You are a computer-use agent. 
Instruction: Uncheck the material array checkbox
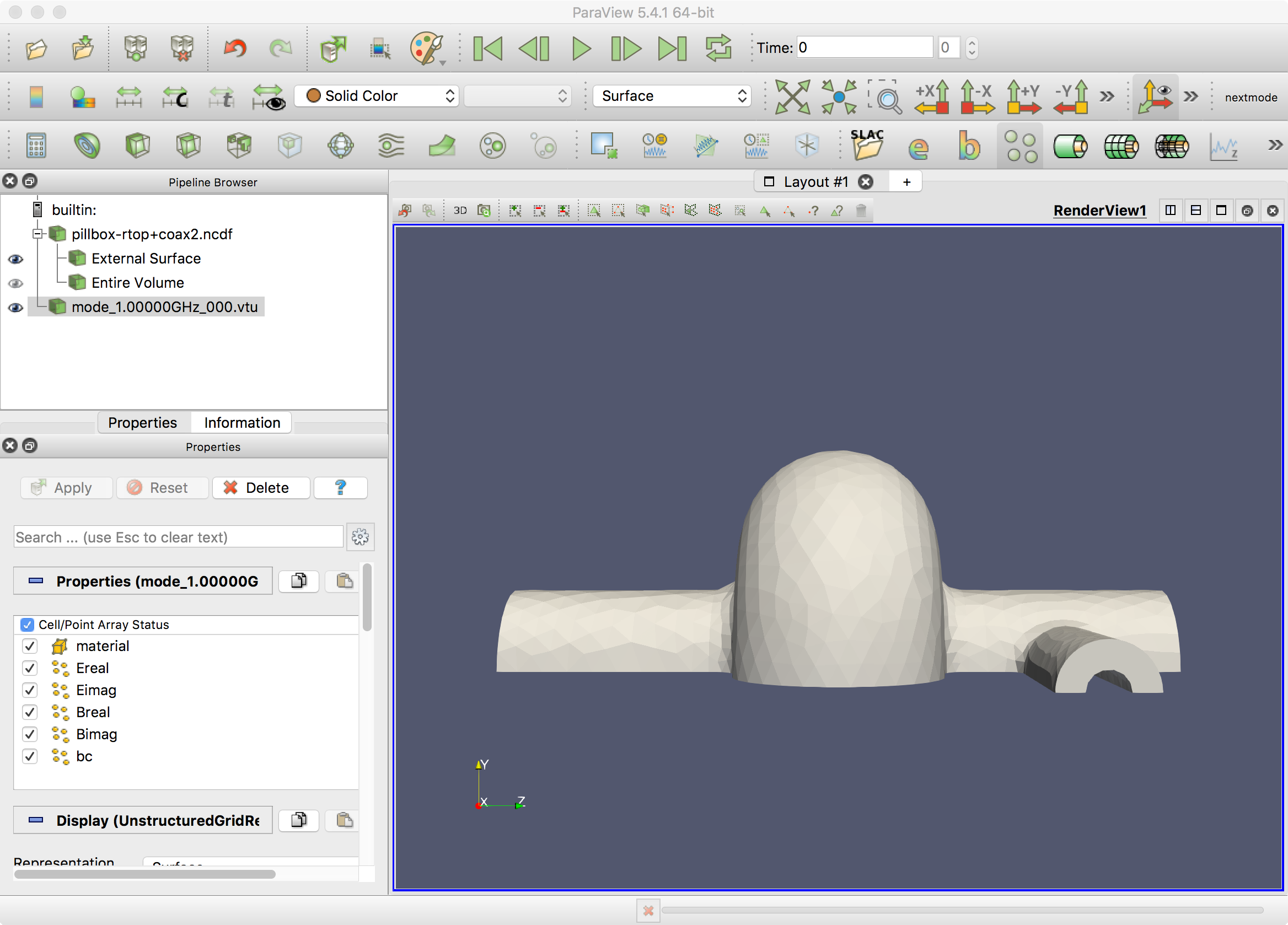tap(30, 646)
